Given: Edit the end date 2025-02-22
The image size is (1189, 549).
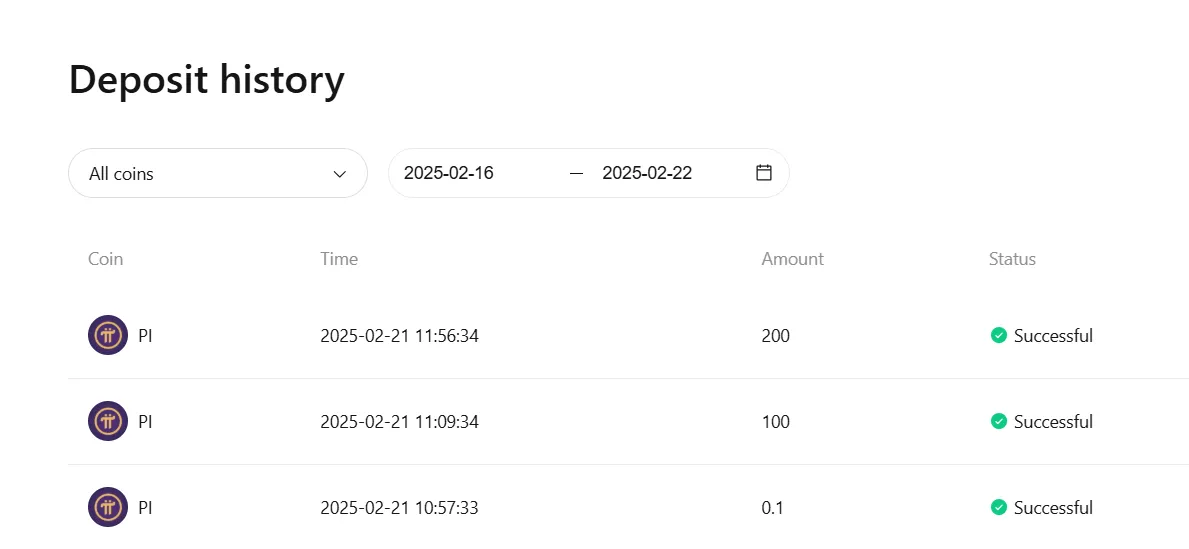Looking at the screenshot, I should pyautogui.click(x=647, y=173).
